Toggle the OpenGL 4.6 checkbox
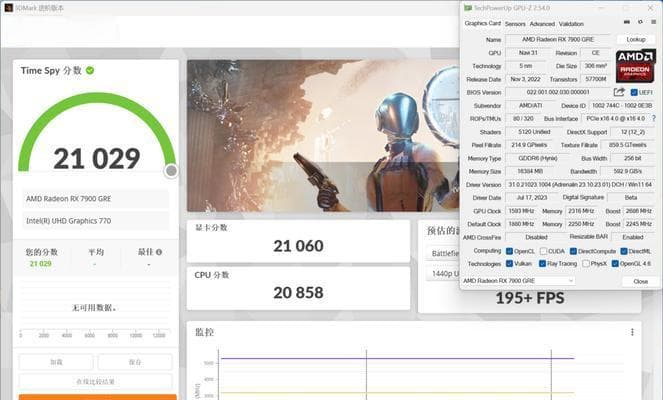This screenshot has height=400, width=663. coord(615,263)
